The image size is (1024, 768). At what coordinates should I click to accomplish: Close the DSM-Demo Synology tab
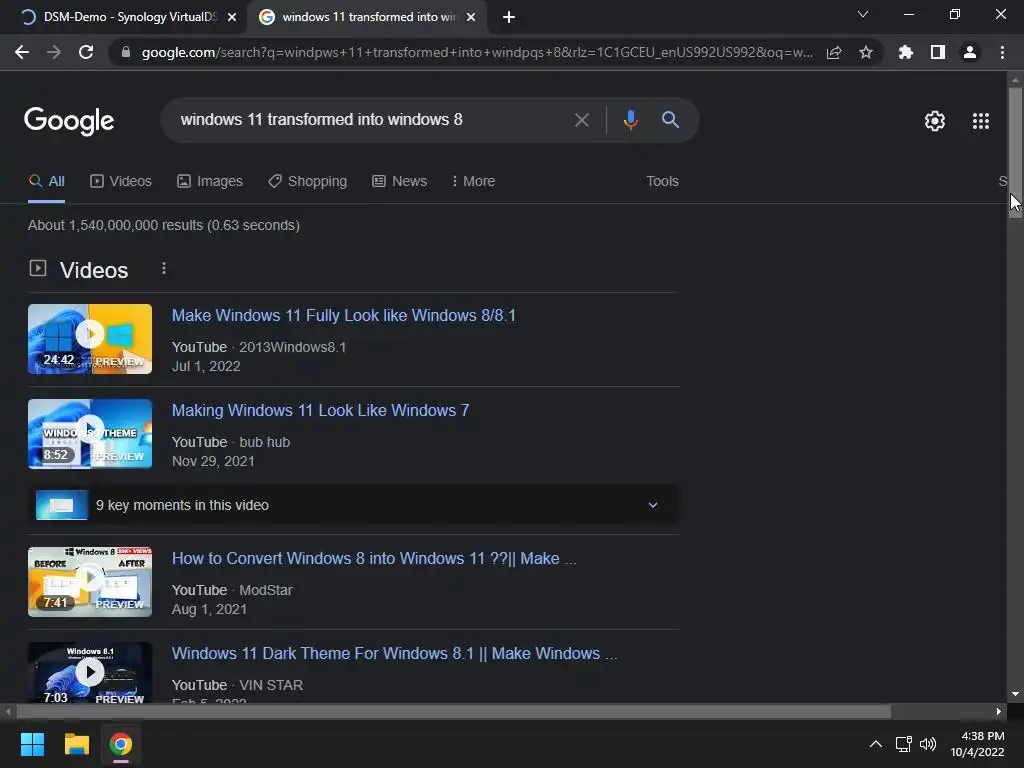(x=232, y=18)
